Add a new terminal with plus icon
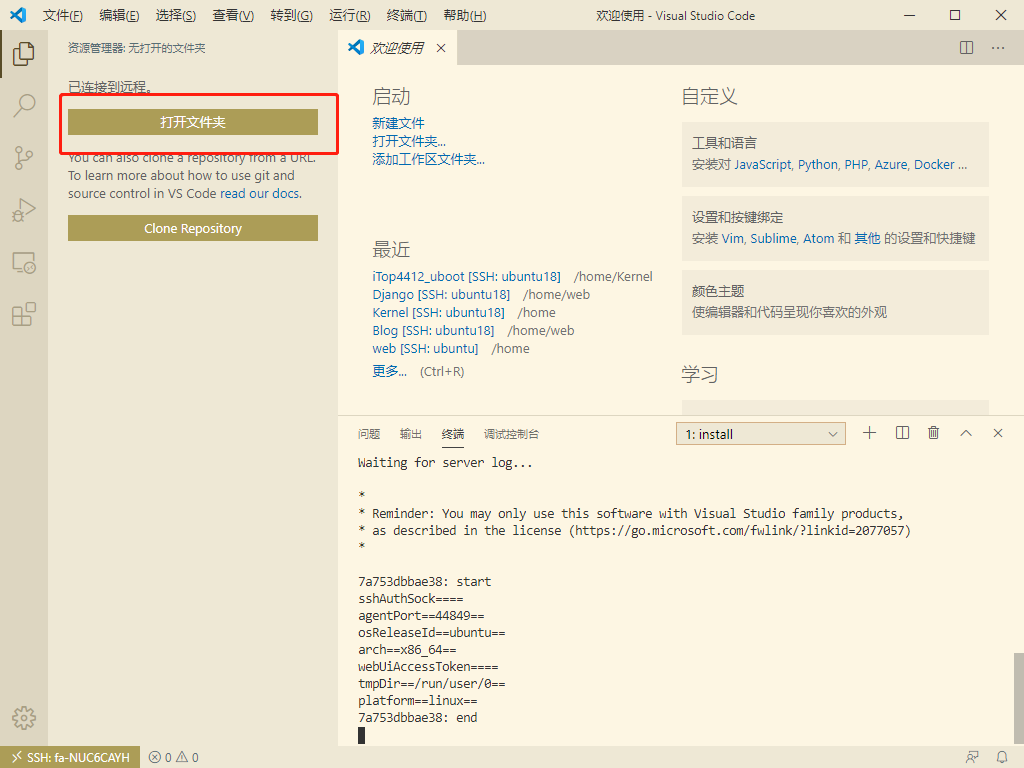Screen dimensions: 1024x768 869,433
